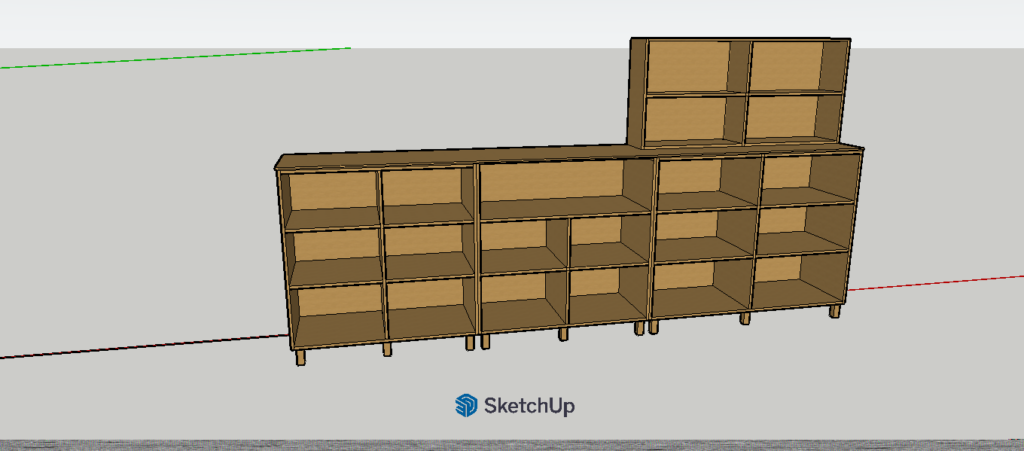
Task: Click the leftmost cabinet leg
Action: click(x=300, y=358)
